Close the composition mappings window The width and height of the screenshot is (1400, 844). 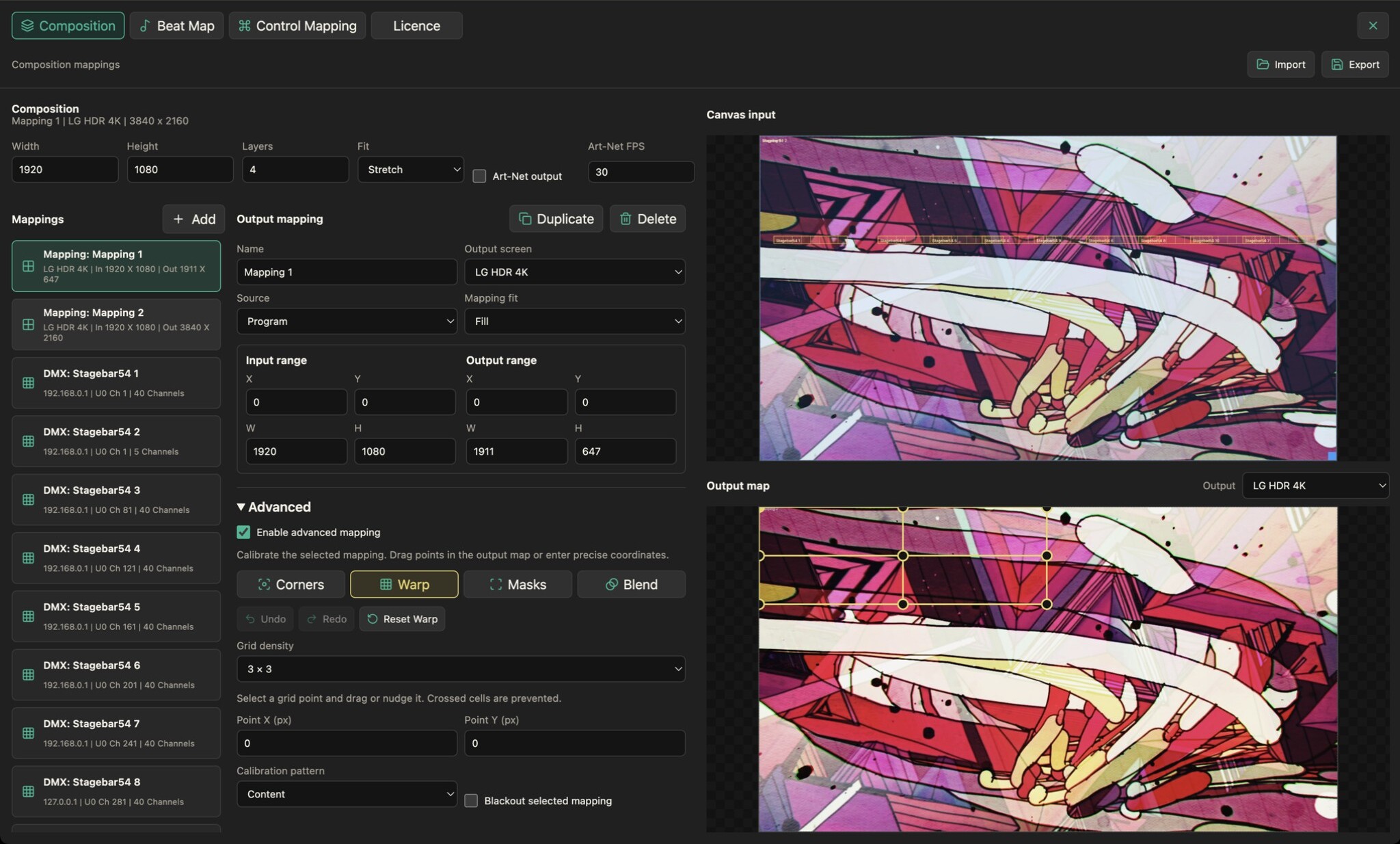pyautogui.click(x=1373, y=26)
